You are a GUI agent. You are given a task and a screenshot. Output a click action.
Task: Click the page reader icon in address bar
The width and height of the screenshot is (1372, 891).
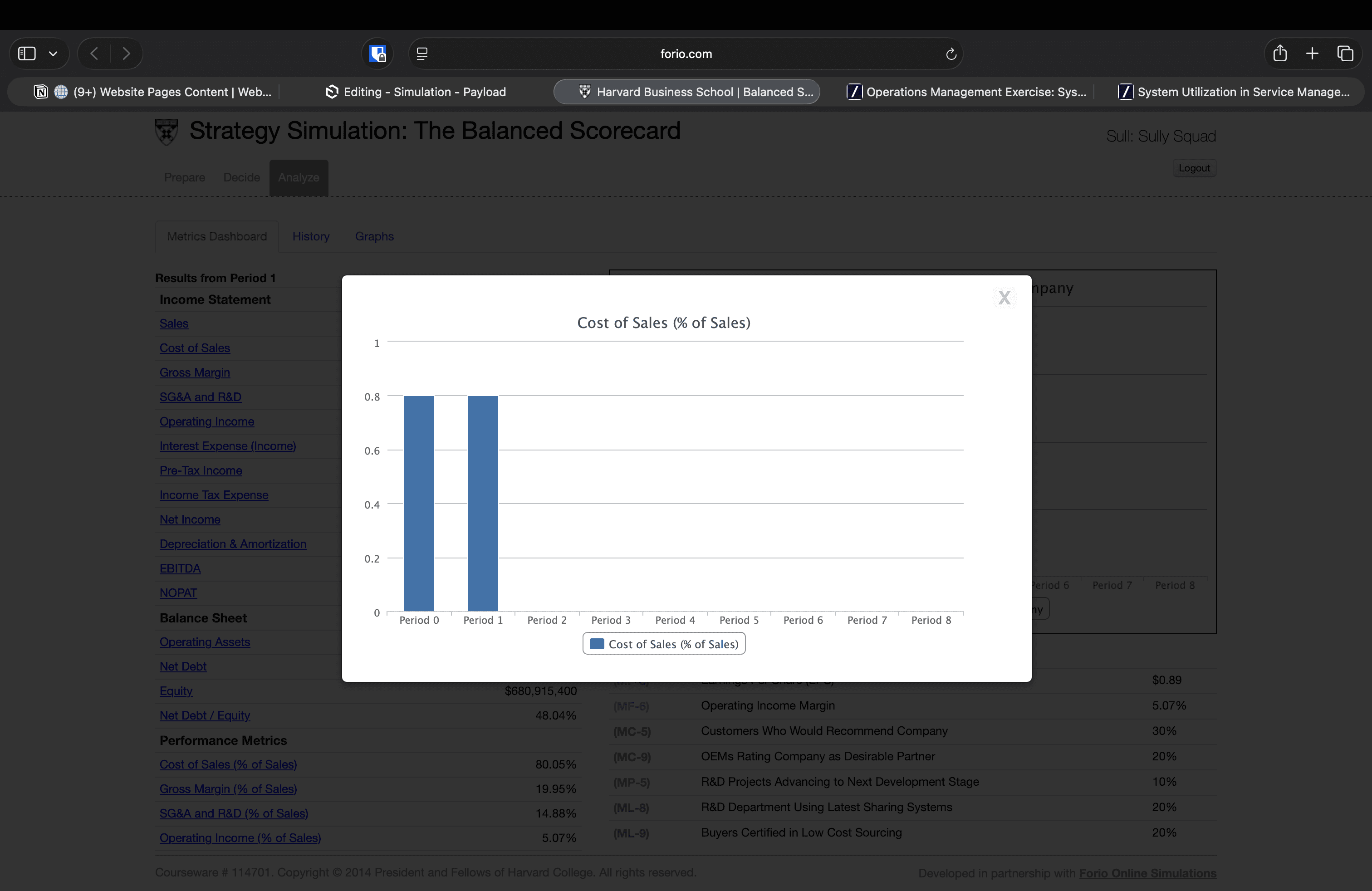(422, 54)
